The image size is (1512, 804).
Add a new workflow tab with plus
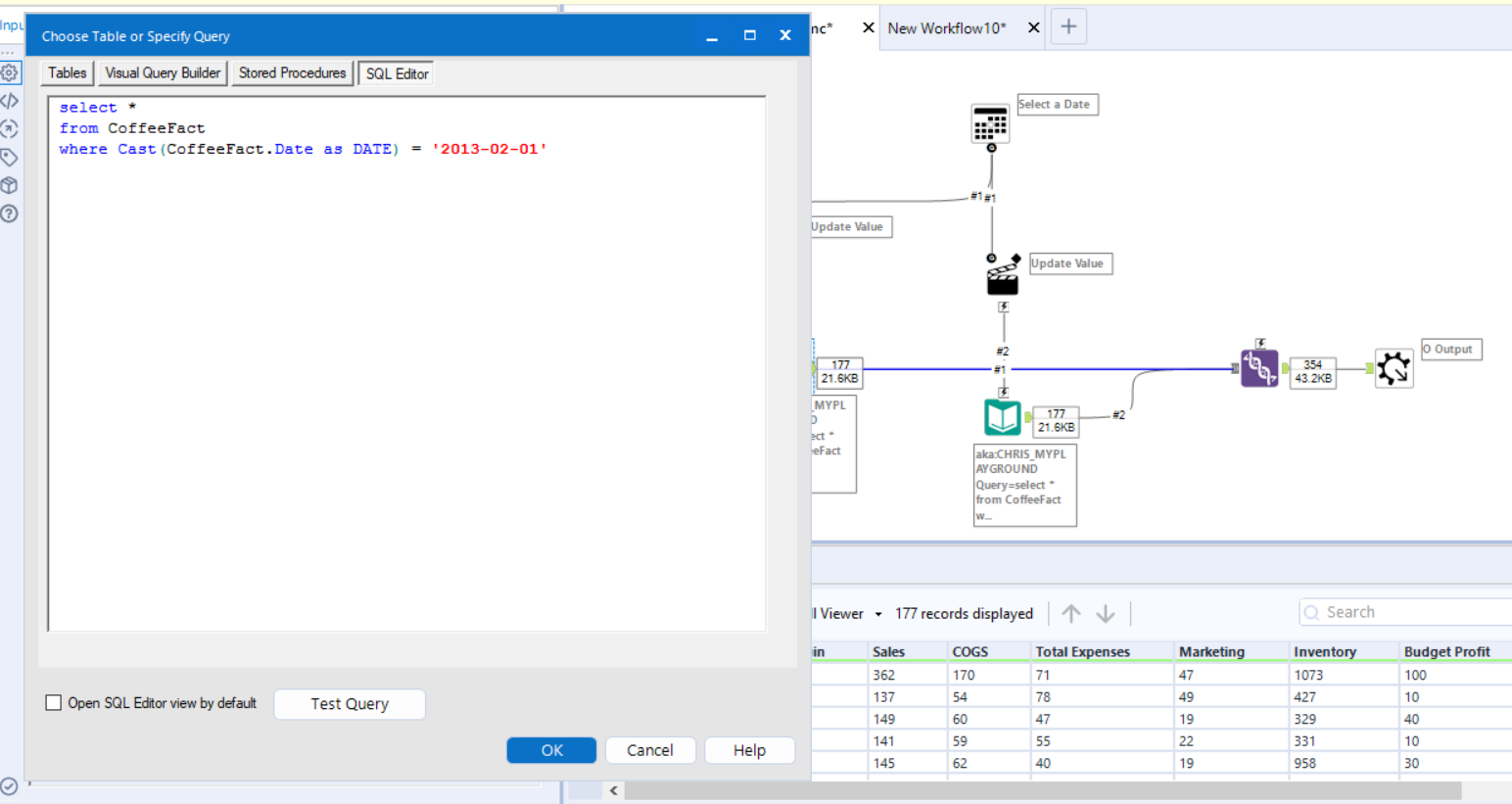pyautogui.click(x=1068, y=26)
